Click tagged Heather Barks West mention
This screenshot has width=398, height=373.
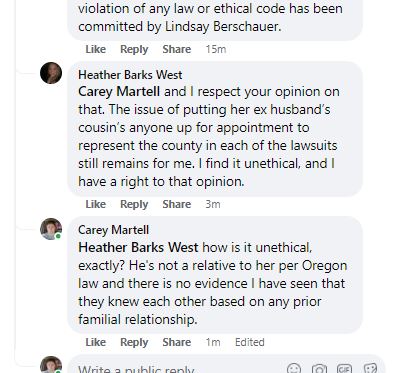pyautogui.click(x=138, y=247)
